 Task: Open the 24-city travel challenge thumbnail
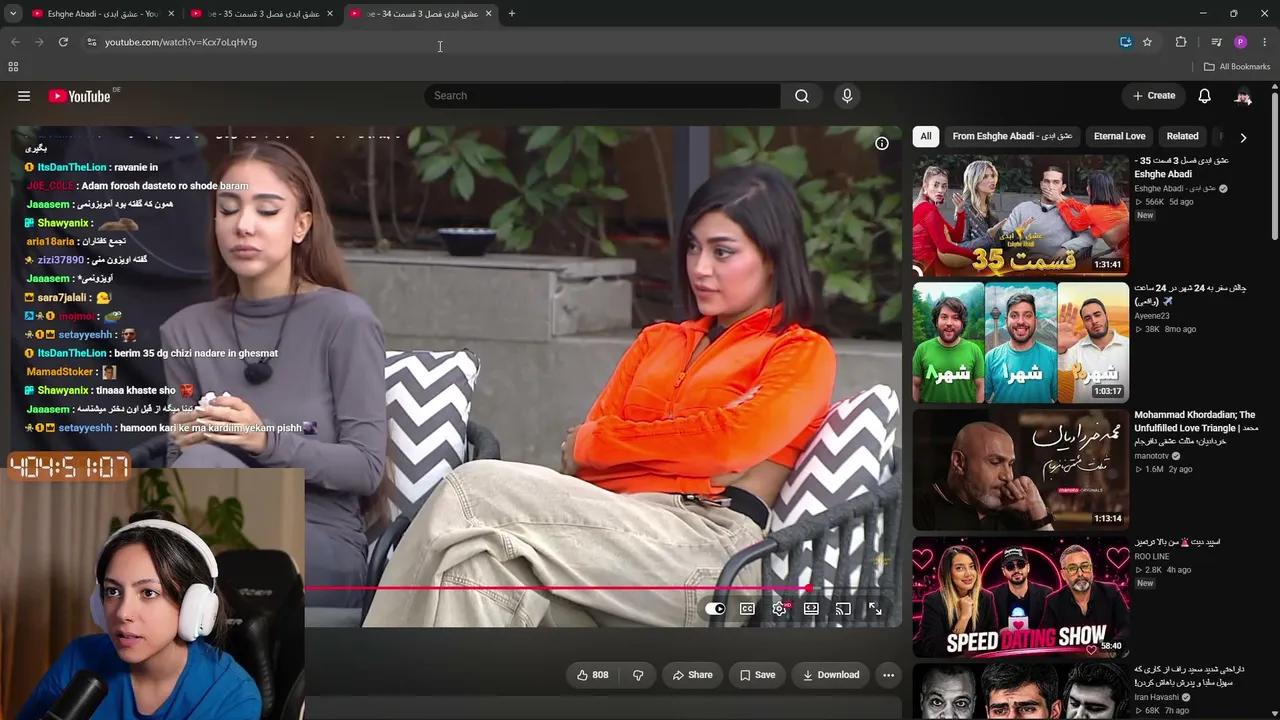coord(1020,343)
